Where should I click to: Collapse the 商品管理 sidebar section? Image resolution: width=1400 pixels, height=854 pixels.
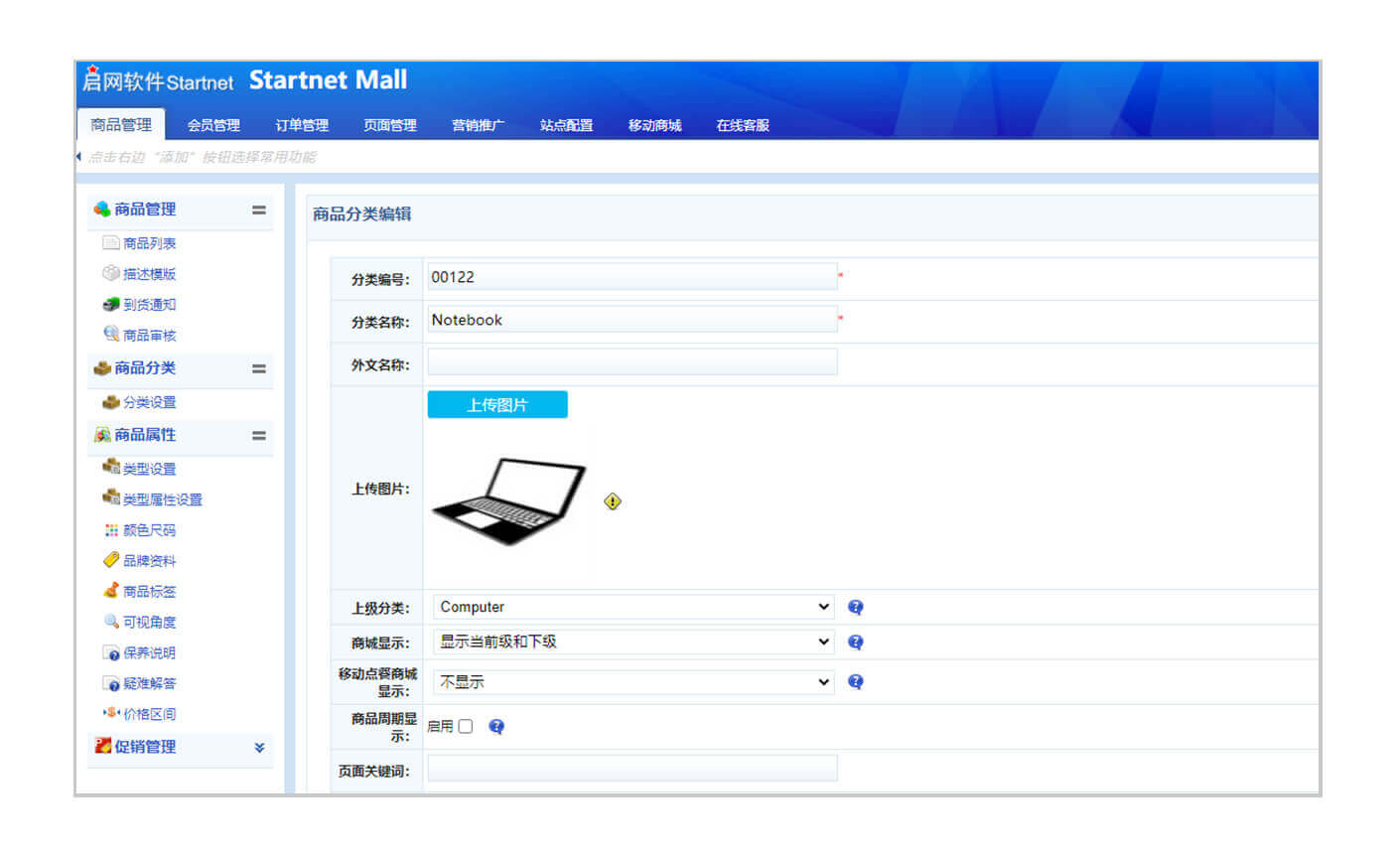(x=258, y=210)
